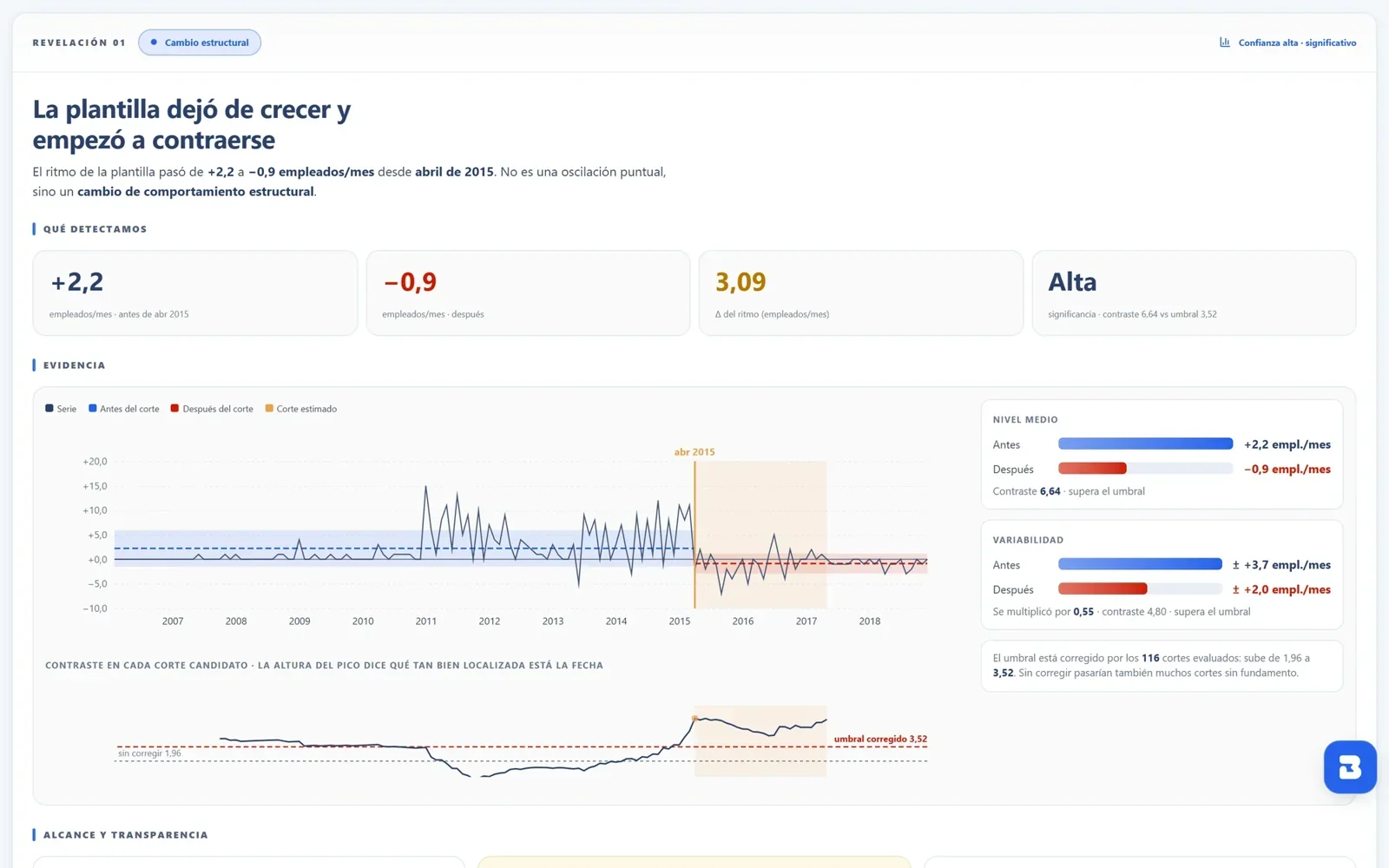This screenshot has width=1389, height=868.
Task: Select the −0,9 empleados/mes después card
Action: 528,293
